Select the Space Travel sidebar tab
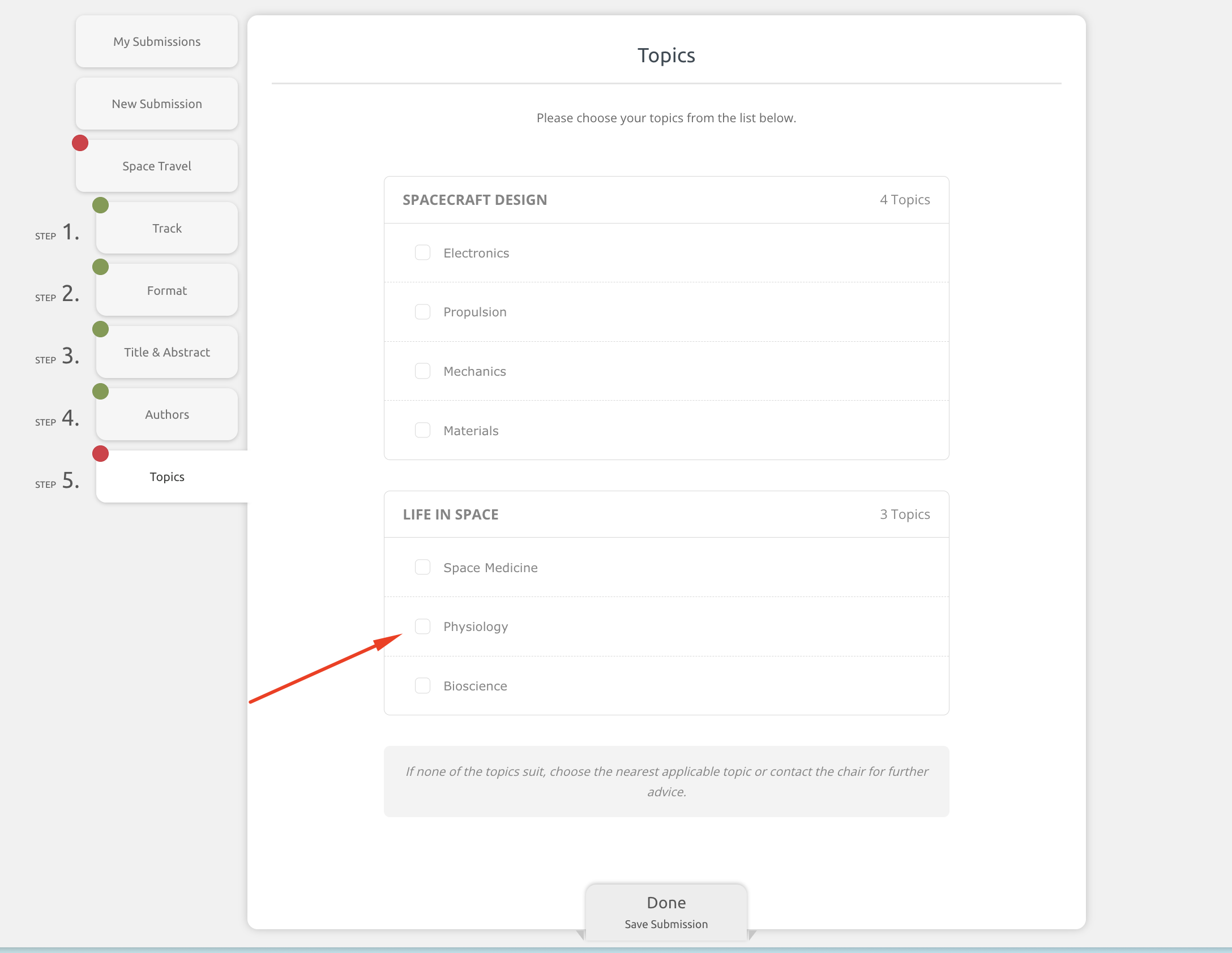This screenshot has width=1232, height=953. pyautogui.click(x=157, y=166)
